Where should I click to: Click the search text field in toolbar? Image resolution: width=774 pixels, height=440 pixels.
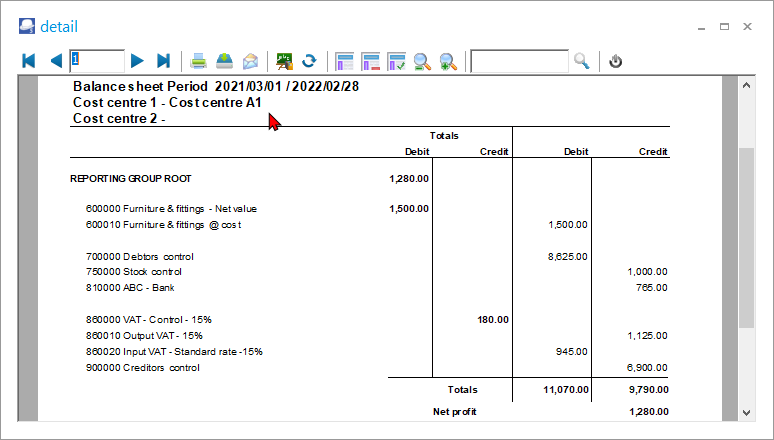[x=519, y=61]
